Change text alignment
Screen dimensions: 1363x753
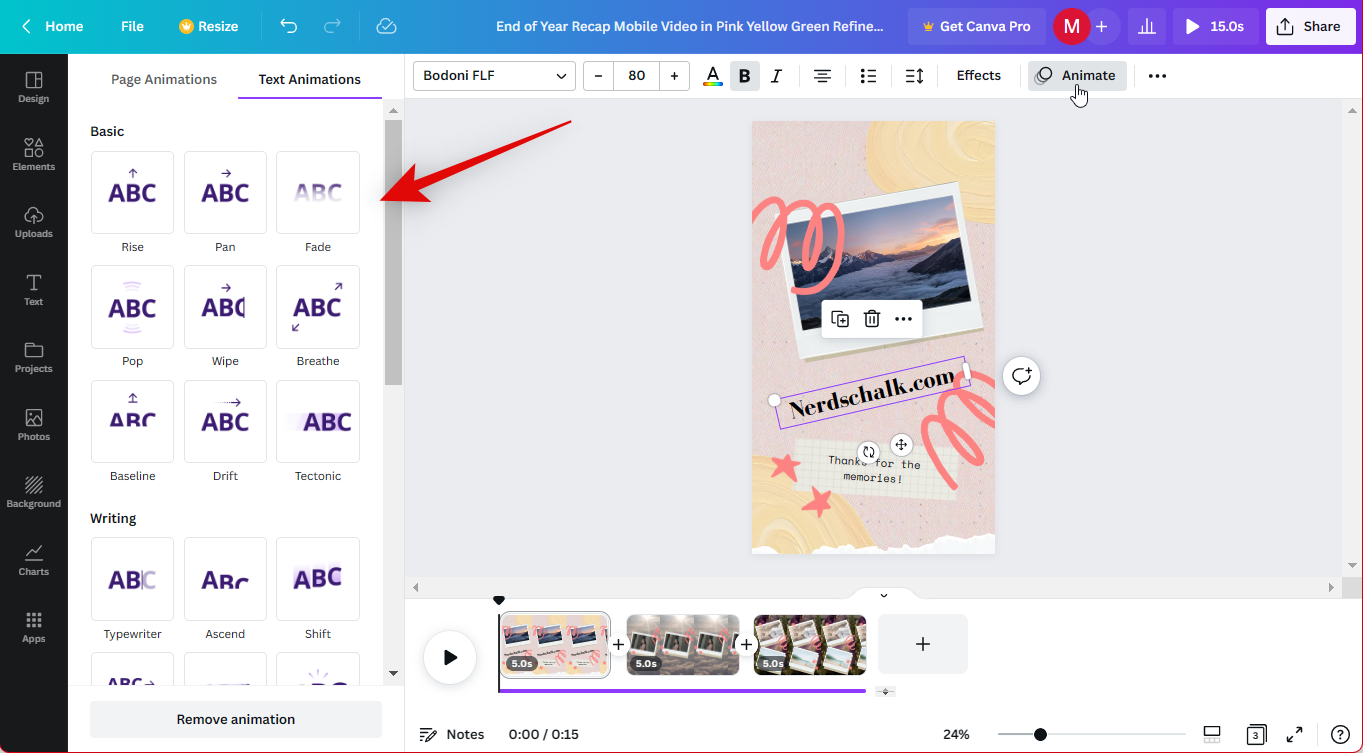tap(822, 76)
